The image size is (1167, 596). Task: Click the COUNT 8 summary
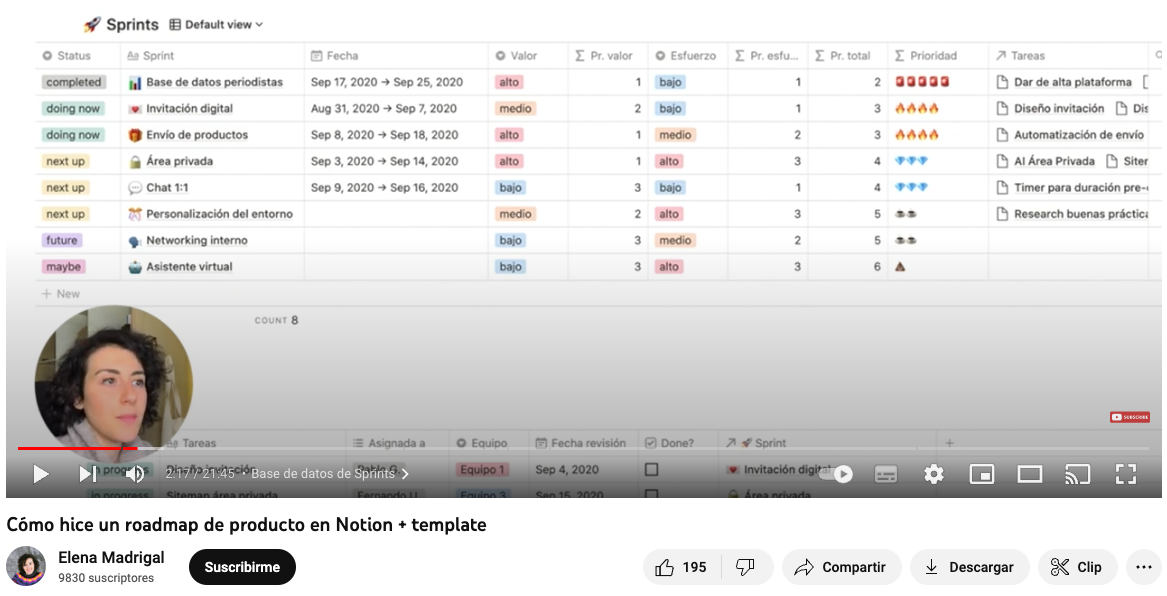[x=276, y=321]
